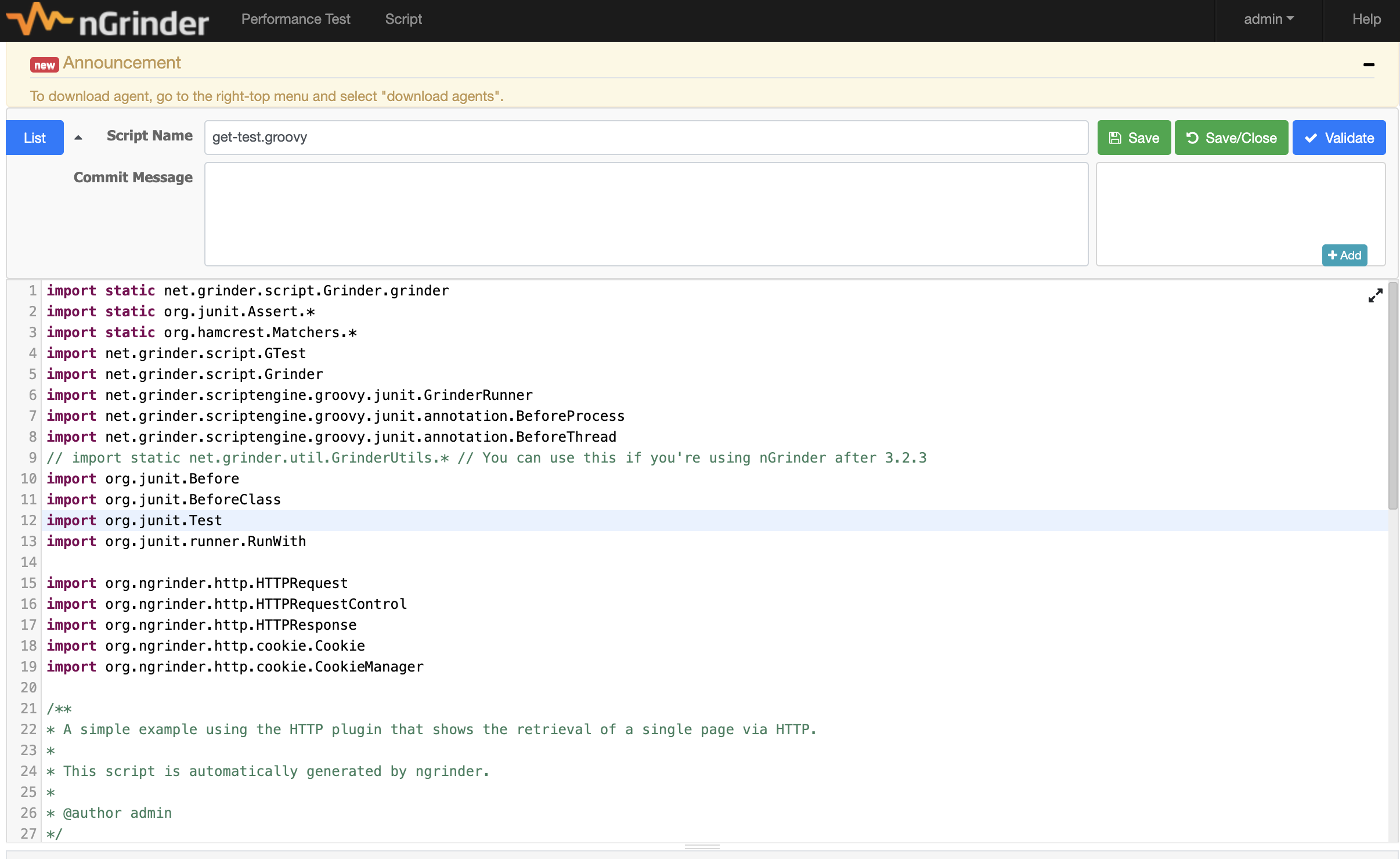Click the Save button
This screenshot has width=1400, height=859.
click(1134, 138)
